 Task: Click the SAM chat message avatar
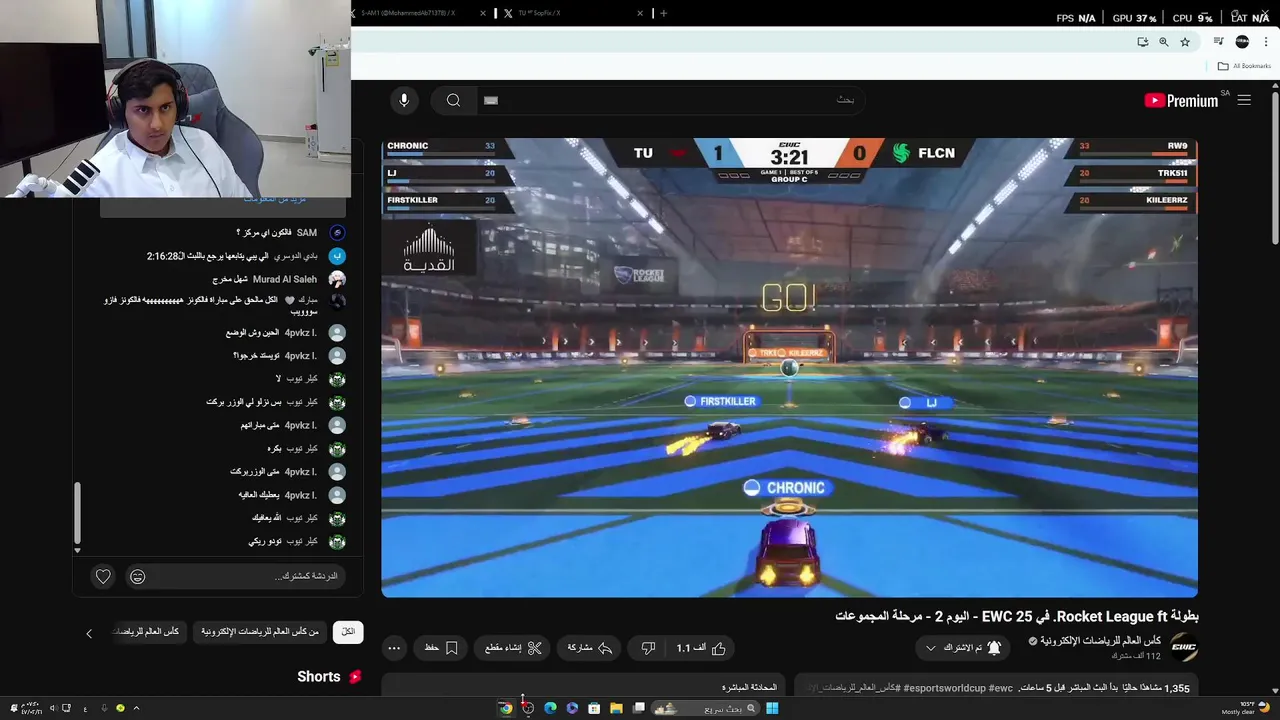tap(337, 233)
